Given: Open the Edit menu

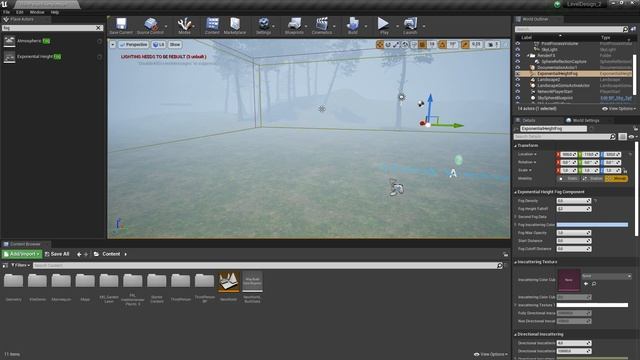Looking at the screenshot, I should [20, 12].
